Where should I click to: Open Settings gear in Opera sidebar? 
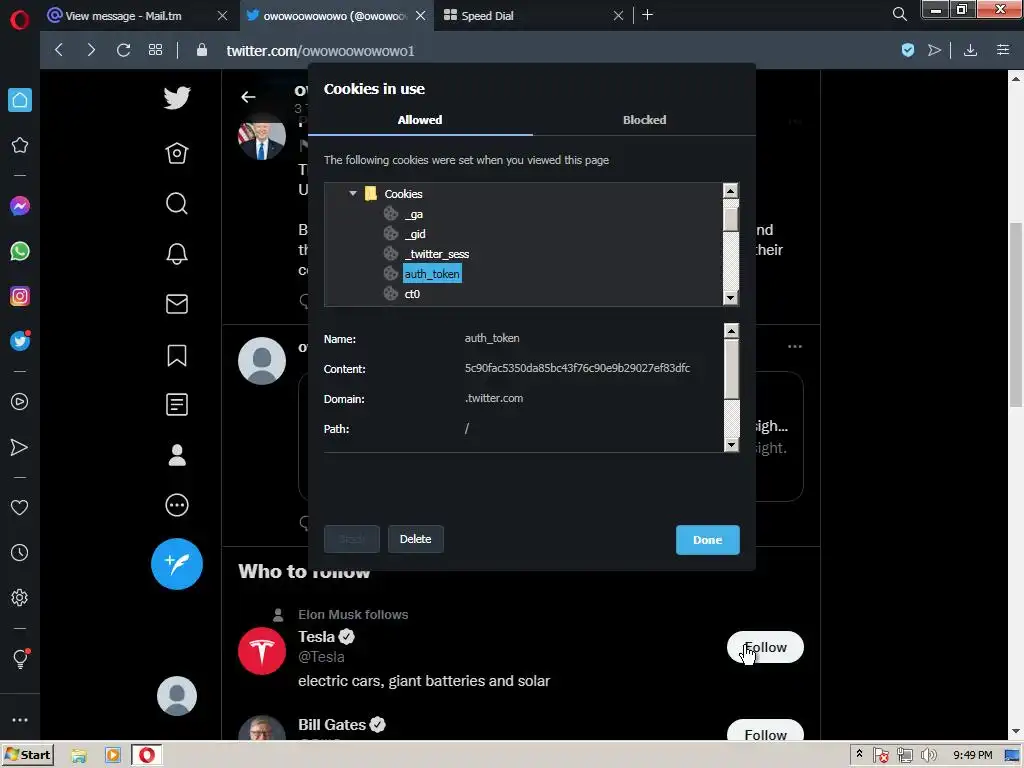20,598
